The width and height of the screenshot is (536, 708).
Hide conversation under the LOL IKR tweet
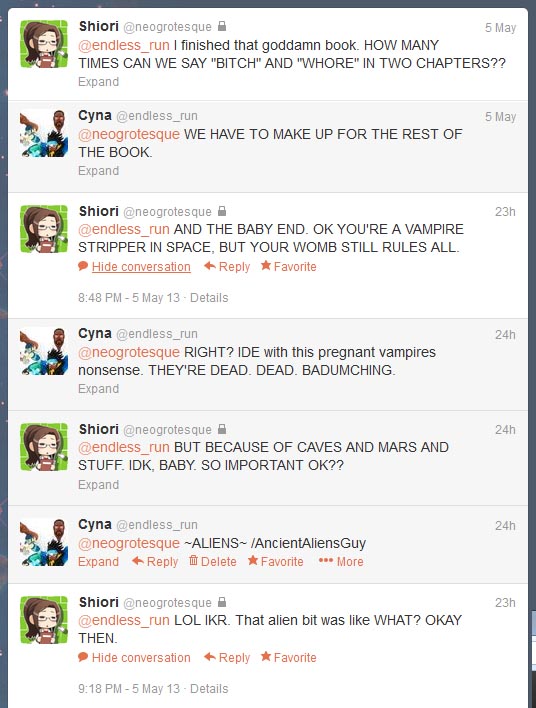(141, 657)
